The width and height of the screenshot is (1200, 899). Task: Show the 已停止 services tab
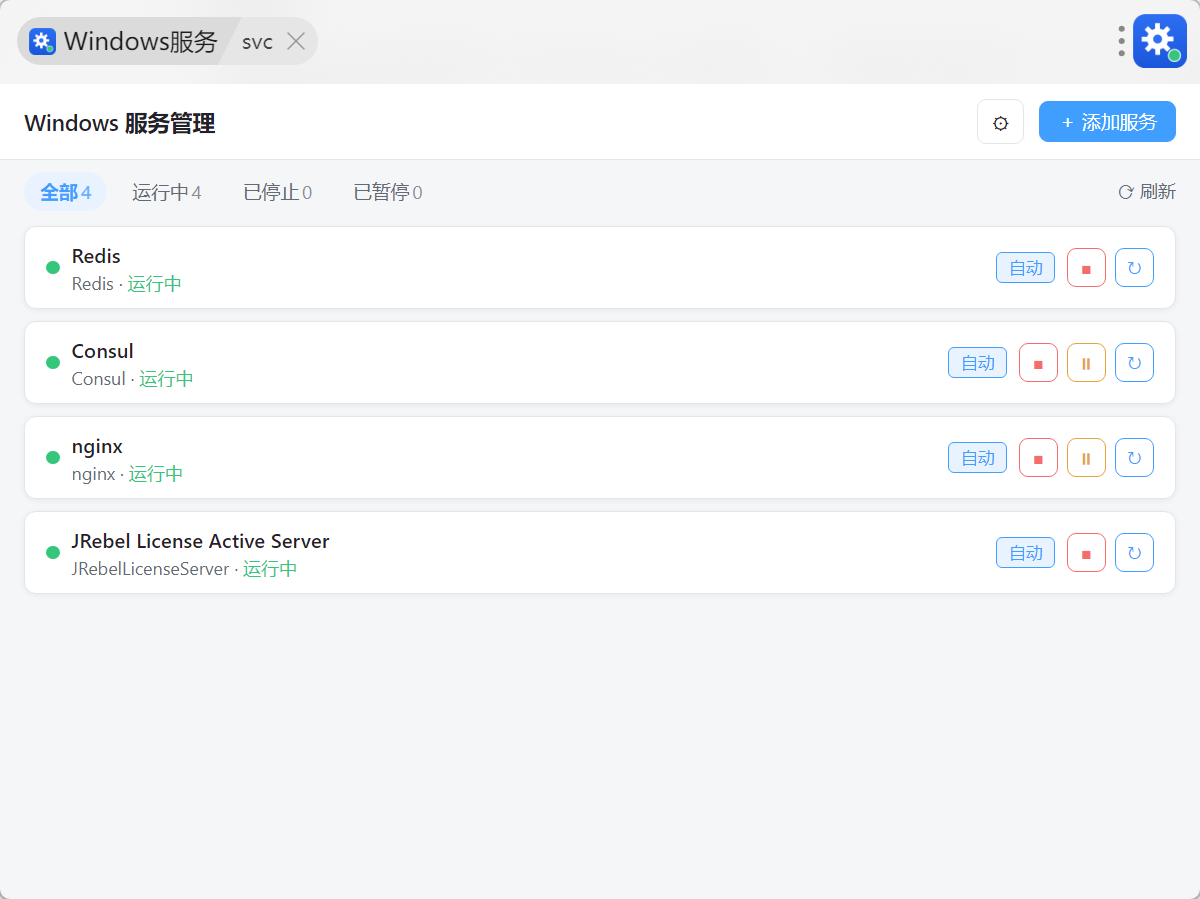(x=278, y=192)
